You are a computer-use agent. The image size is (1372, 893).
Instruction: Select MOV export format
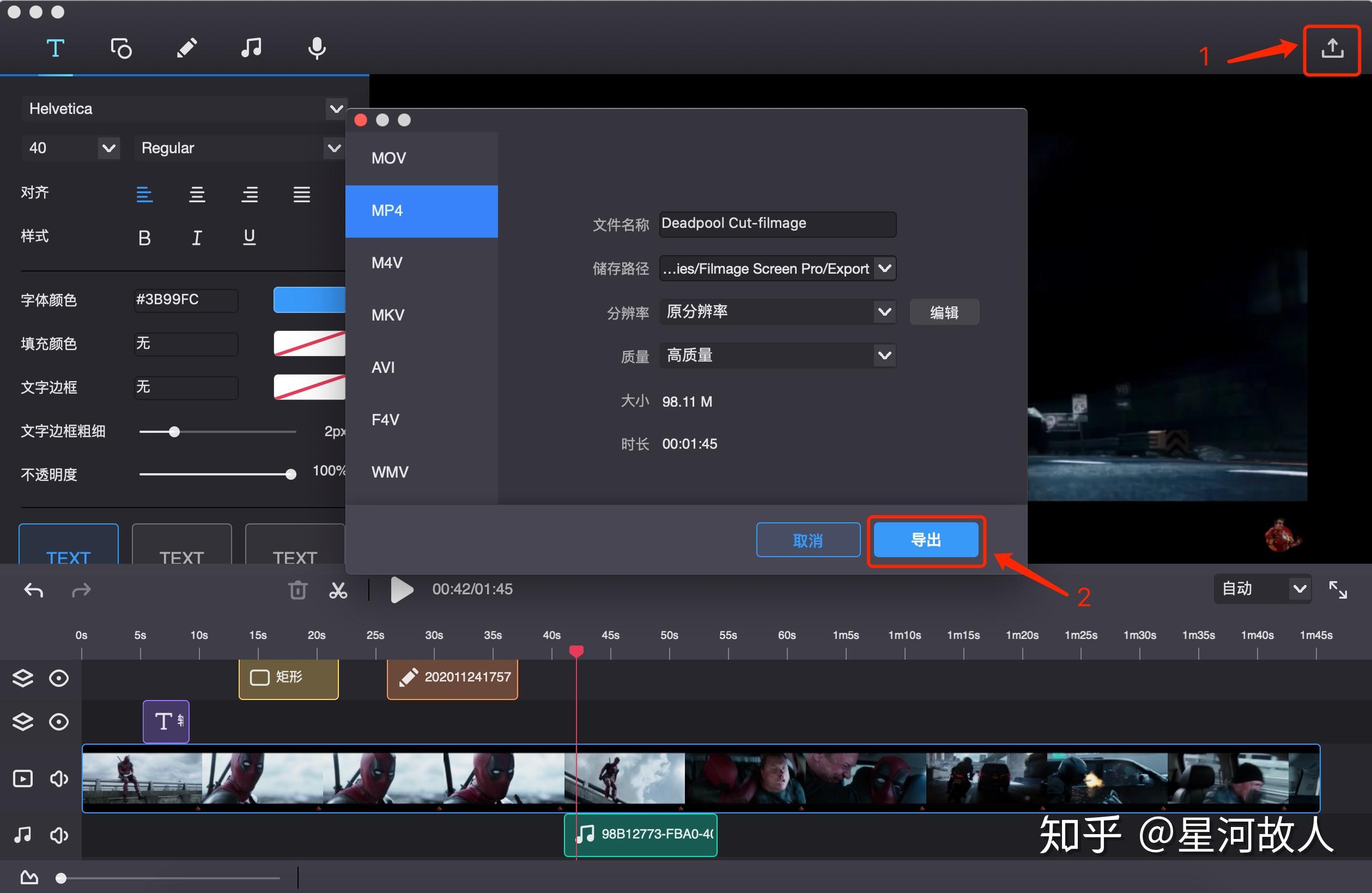421,158
